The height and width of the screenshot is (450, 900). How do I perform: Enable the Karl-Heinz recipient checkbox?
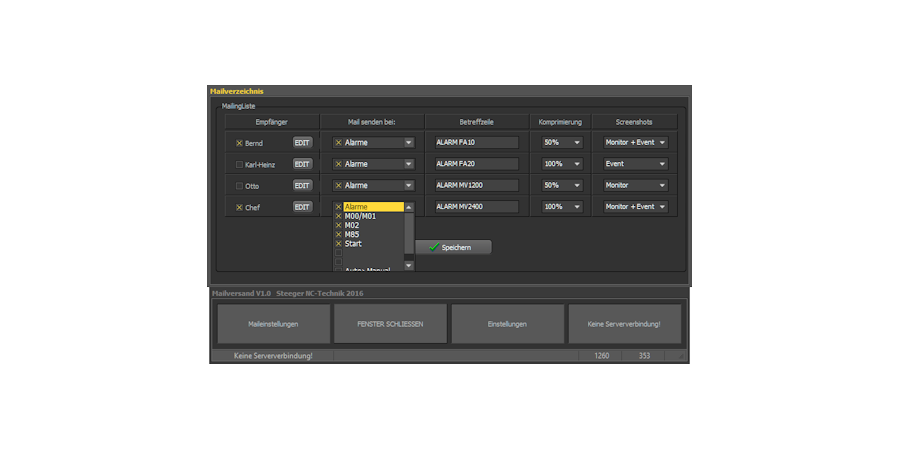239,165
